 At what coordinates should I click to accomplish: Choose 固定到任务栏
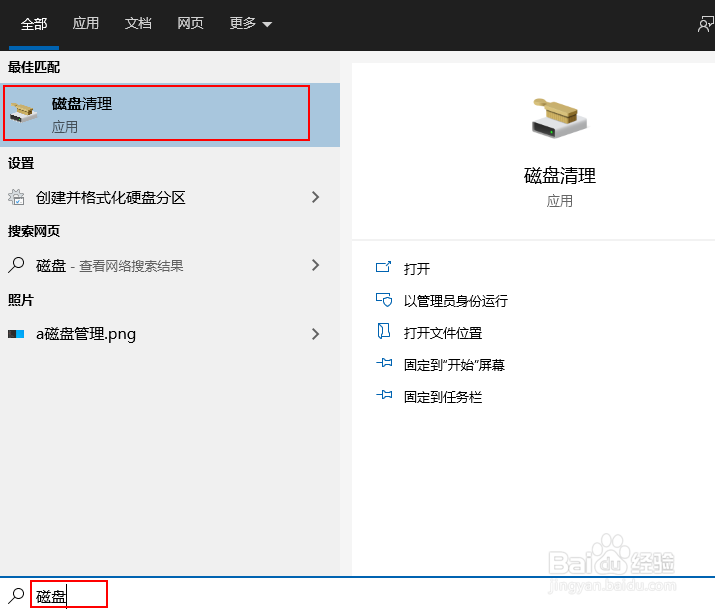click(x=443, y=397)
